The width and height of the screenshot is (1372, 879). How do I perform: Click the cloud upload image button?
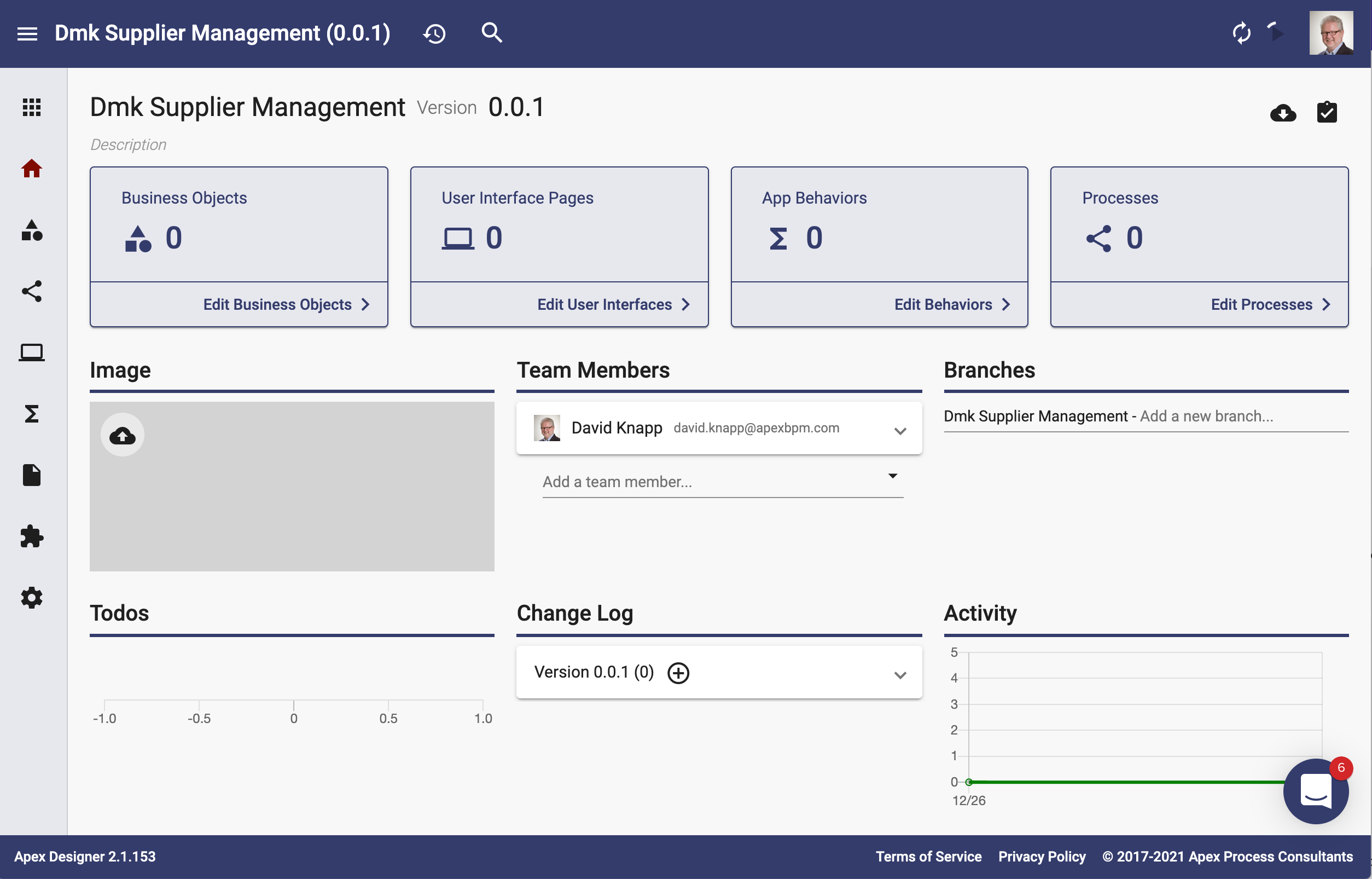point(123,436)
